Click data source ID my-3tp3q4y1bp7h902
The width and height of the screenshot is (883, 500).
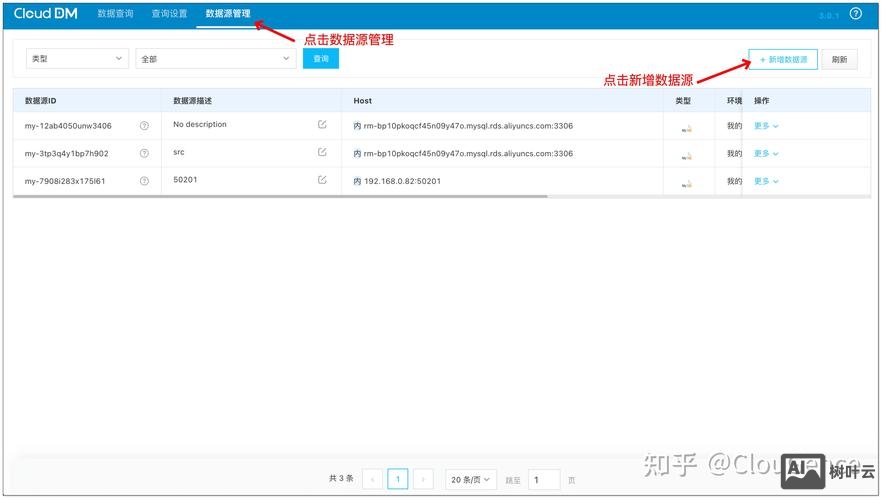[66, 153]
